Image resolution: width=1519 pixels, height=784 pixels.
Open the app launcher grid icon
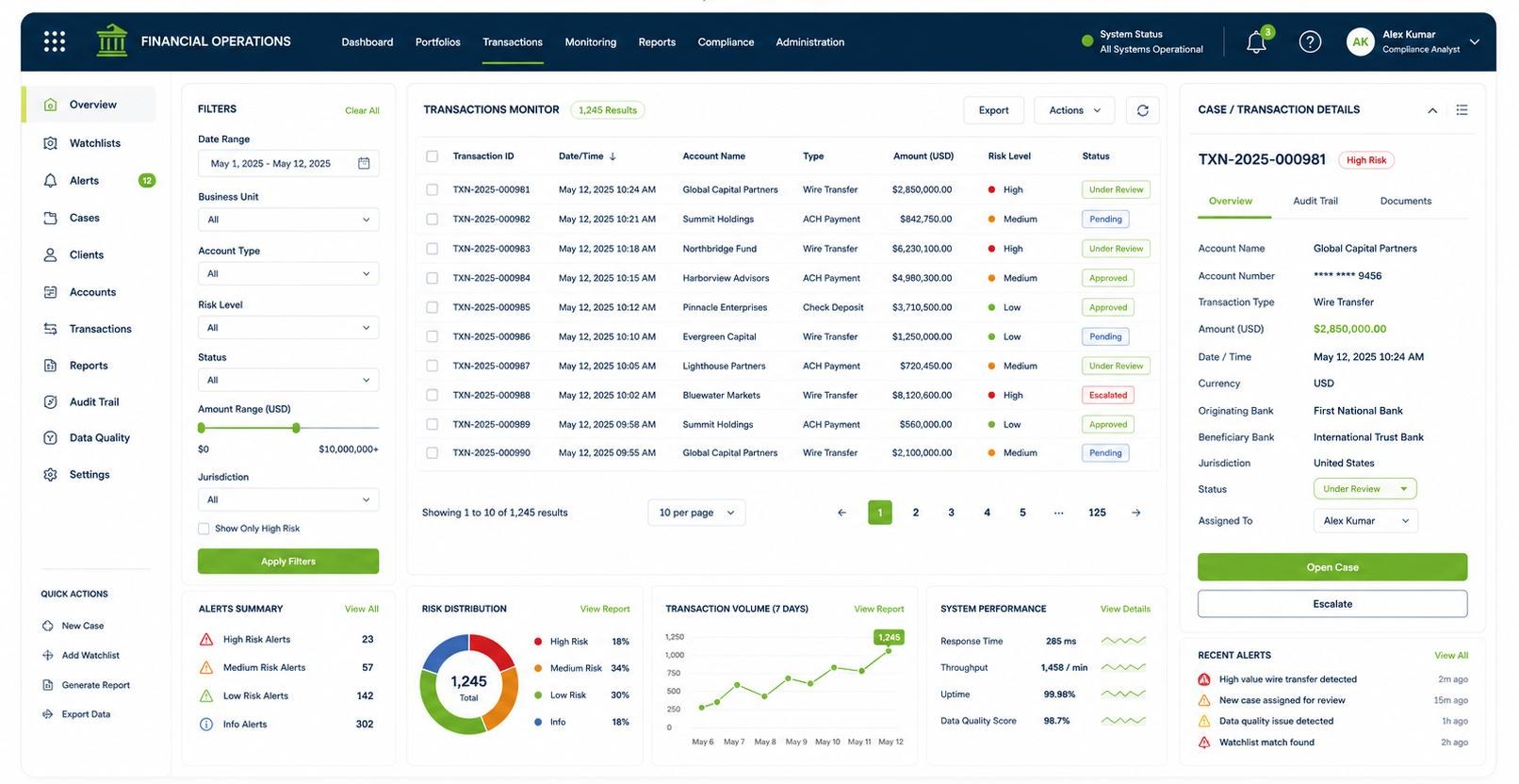click(55, 41)
